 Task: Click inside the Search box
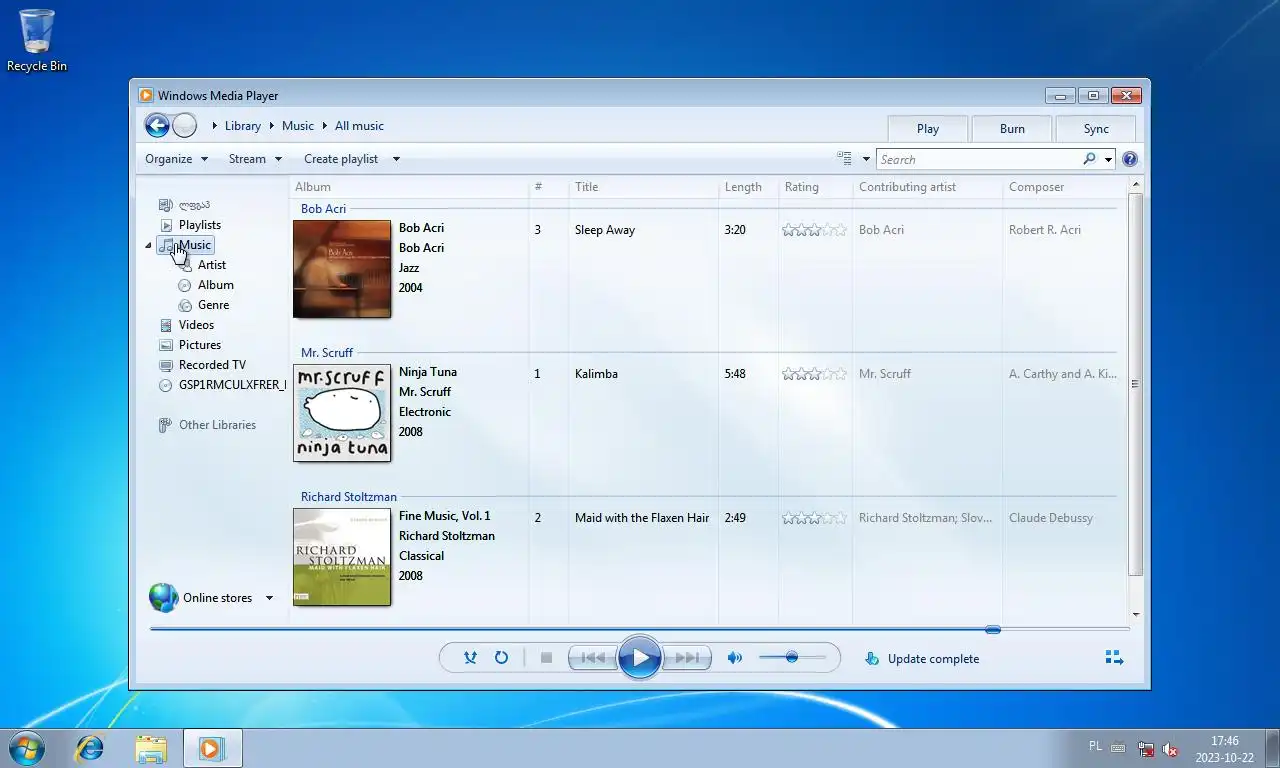click(x=978, y=159)
